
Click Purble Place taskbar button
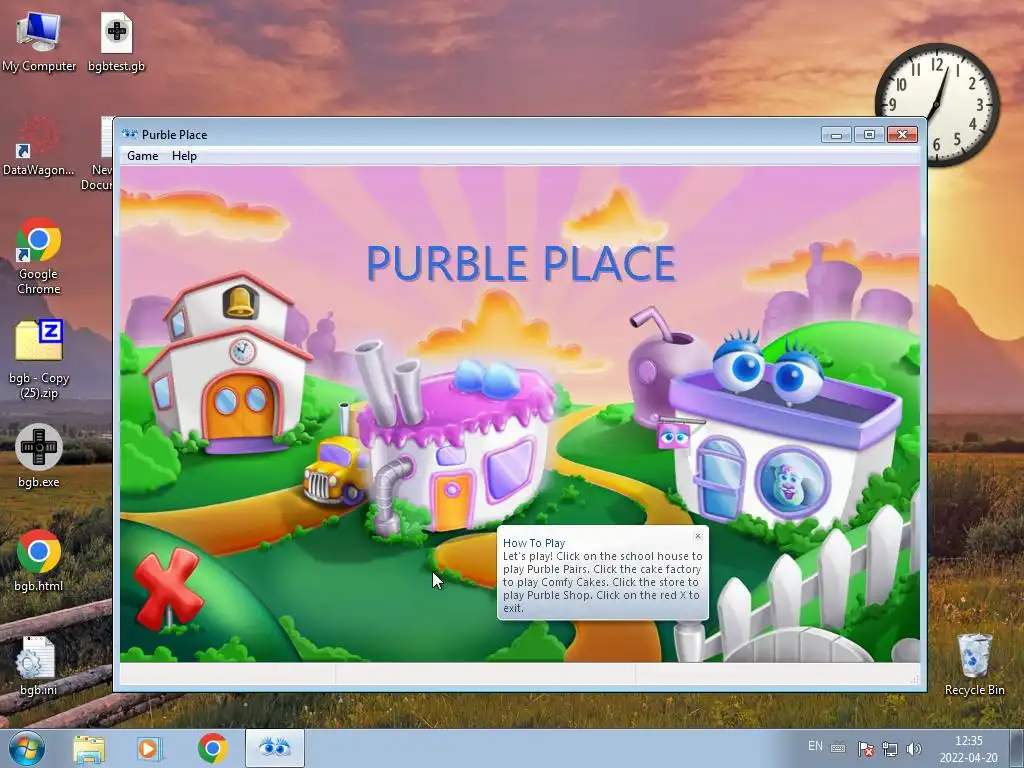click(274, 748)
